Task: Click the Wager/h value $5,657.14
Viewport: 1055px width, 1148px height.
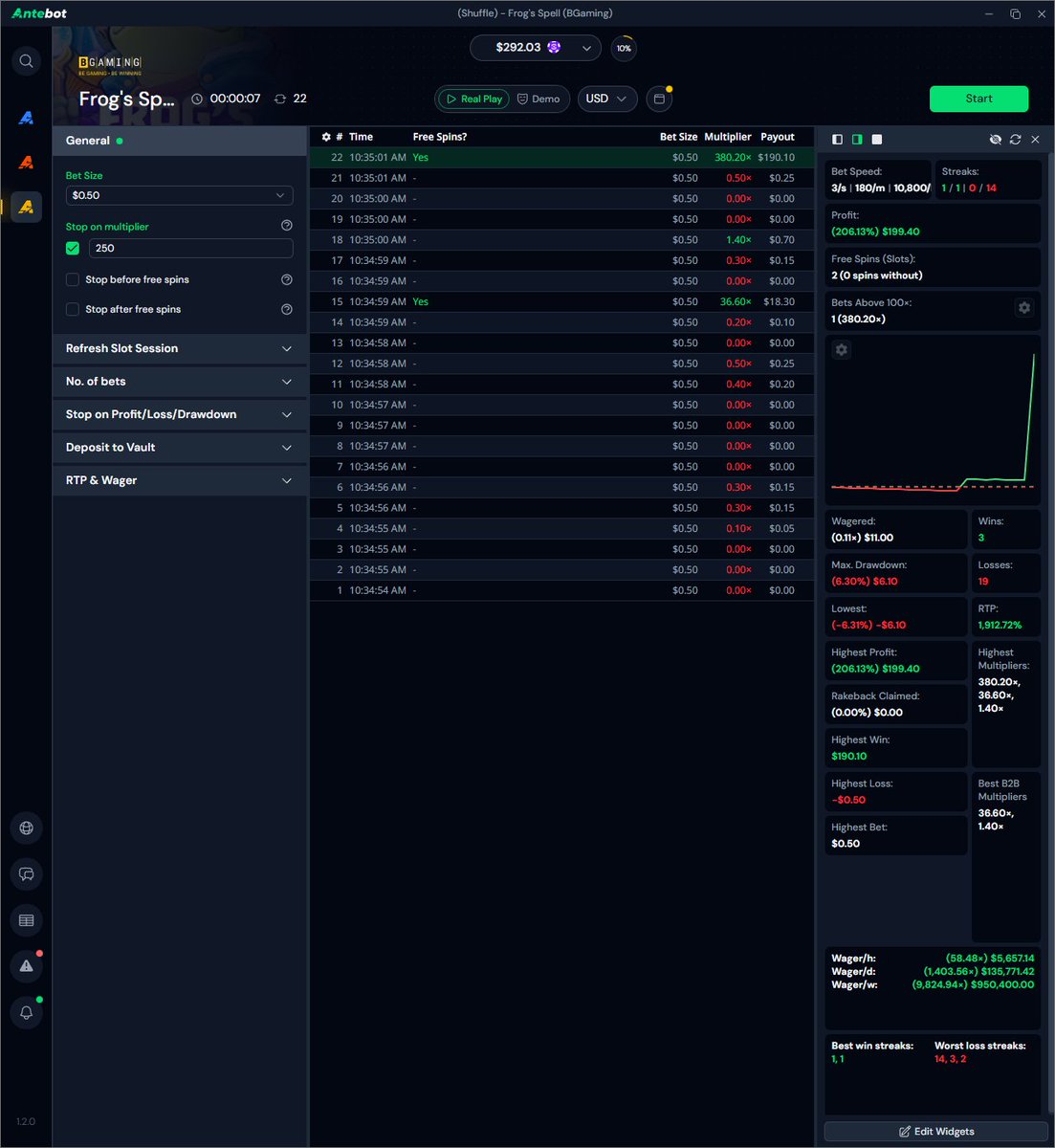Action: pyautogui.click(x=990, y=959)
